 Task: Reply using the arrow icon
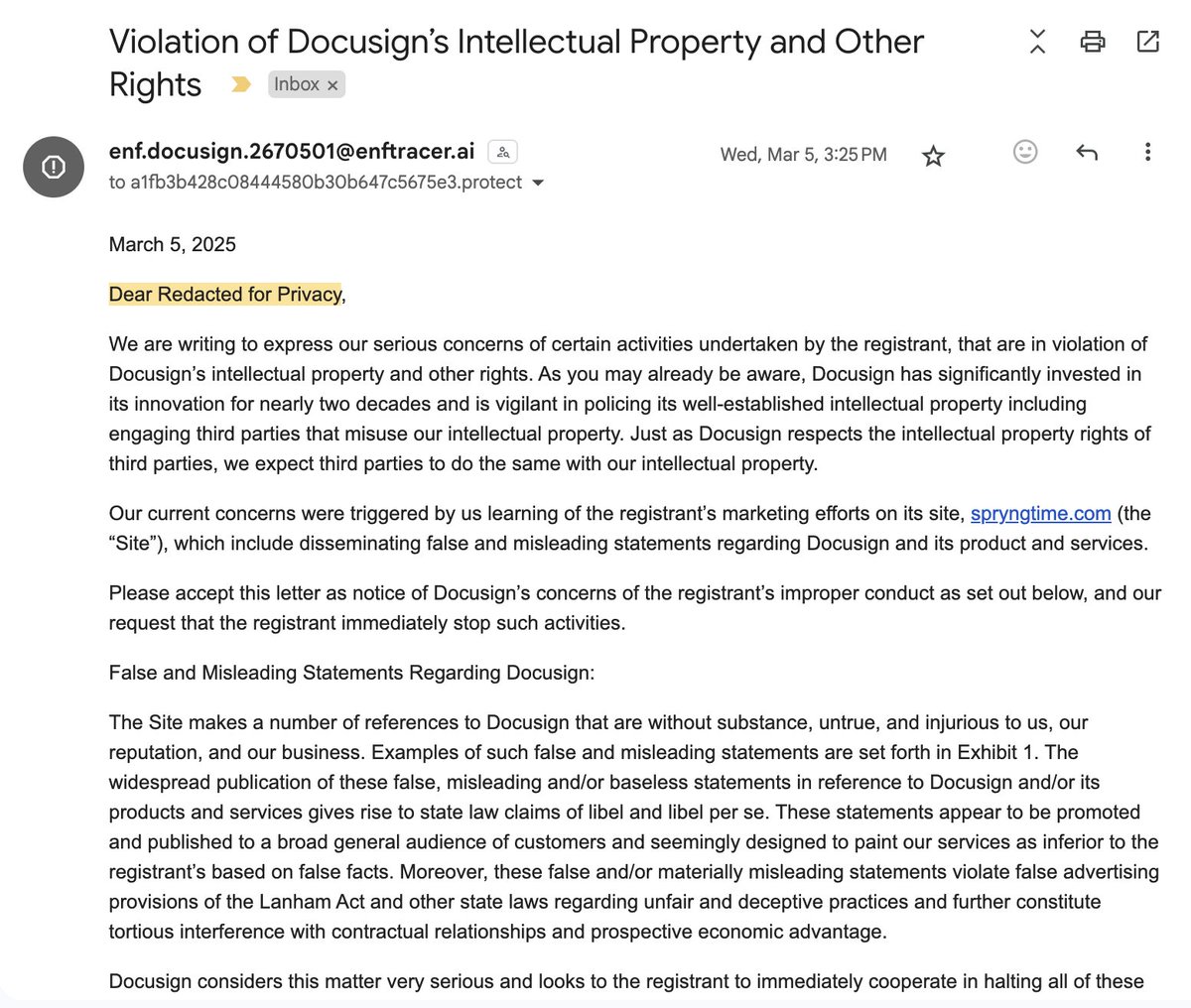point(1087,152)
